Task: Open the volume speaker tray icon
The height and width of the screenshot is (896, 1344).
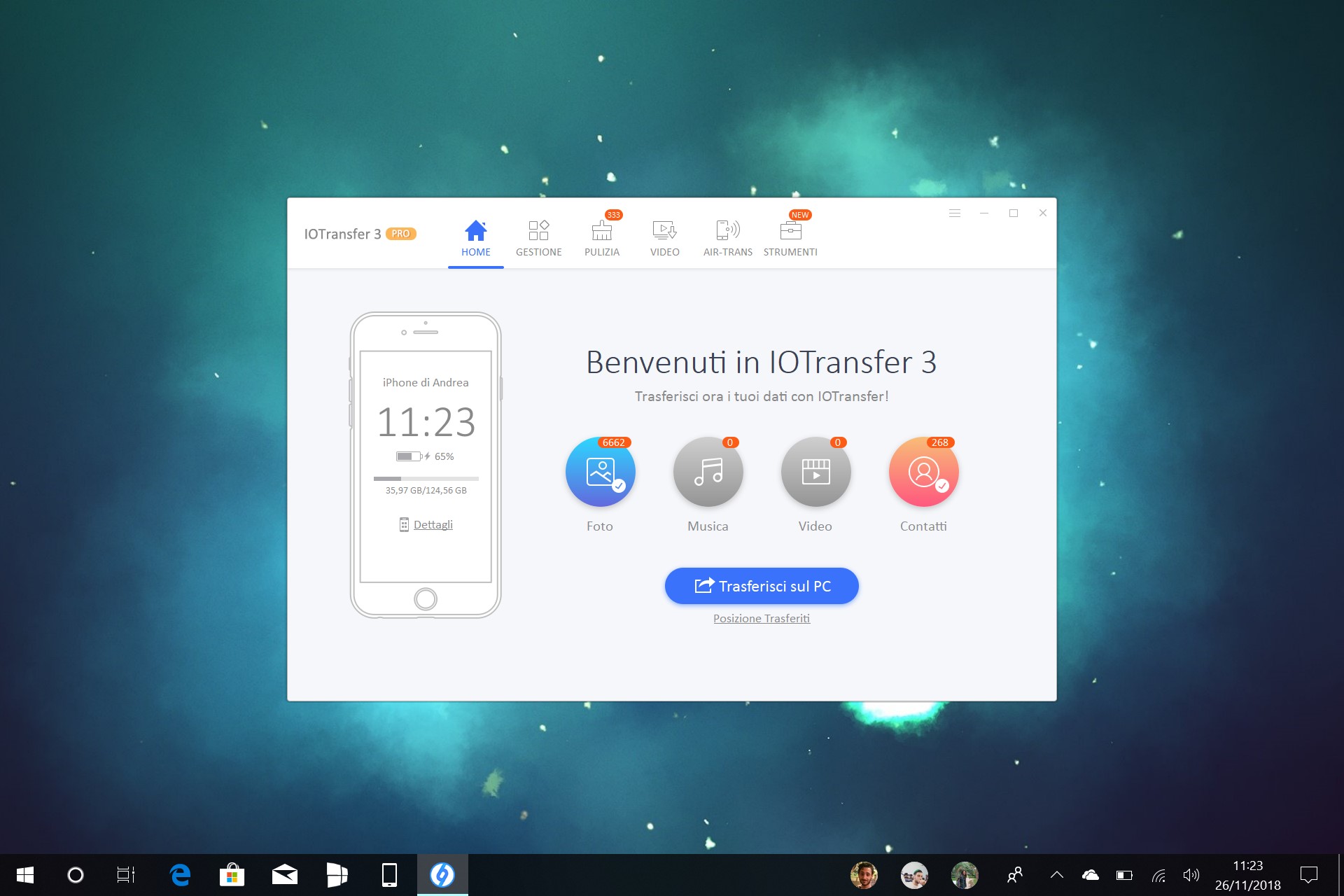Action: pyautogui.click(x=1191, y=875)
